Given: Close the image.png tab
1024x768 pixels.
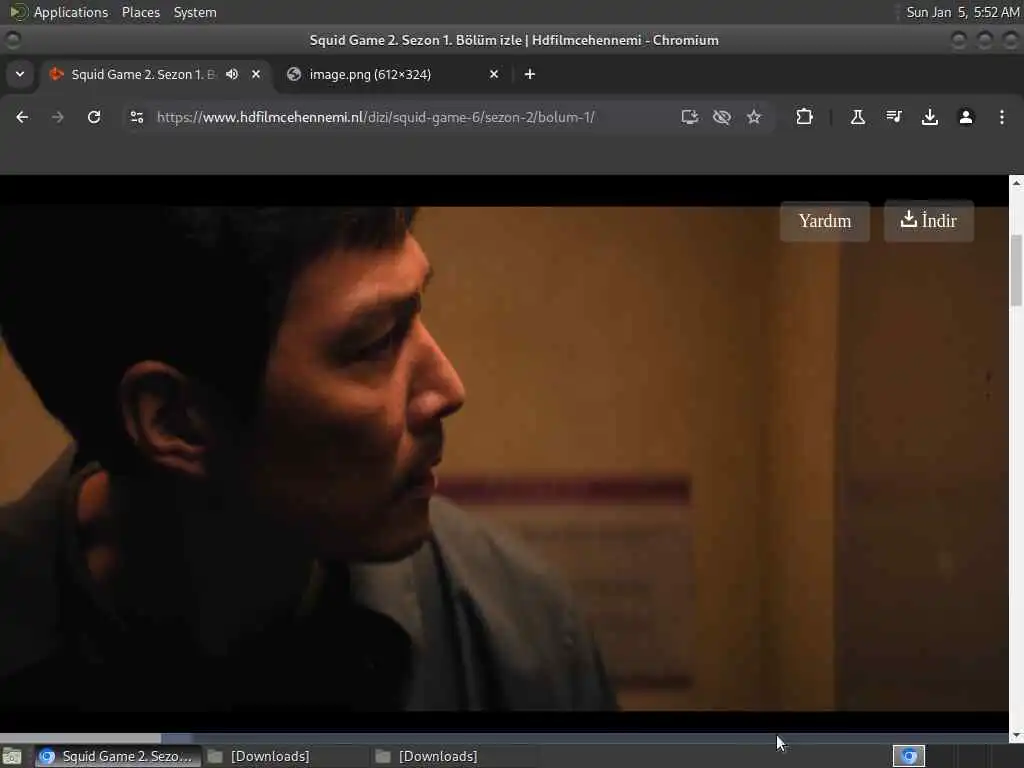Looking at the screenshot, I should click(494, 74).
